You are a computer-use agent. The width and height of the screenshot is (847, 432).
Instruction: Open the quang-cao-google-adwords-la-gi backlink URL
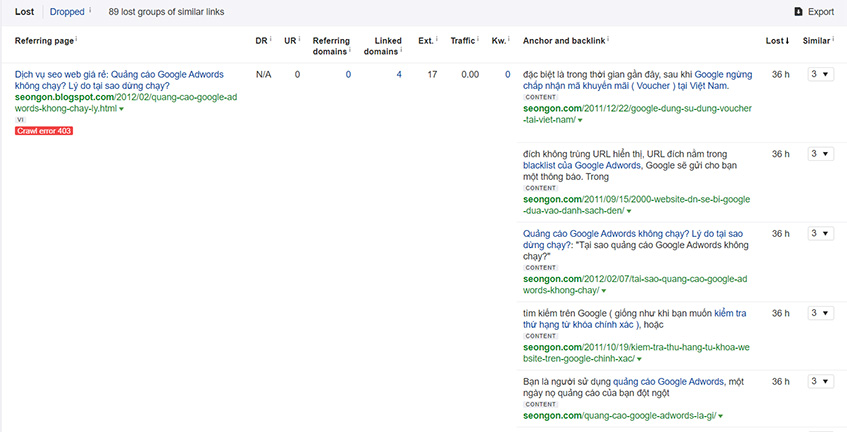620,416
